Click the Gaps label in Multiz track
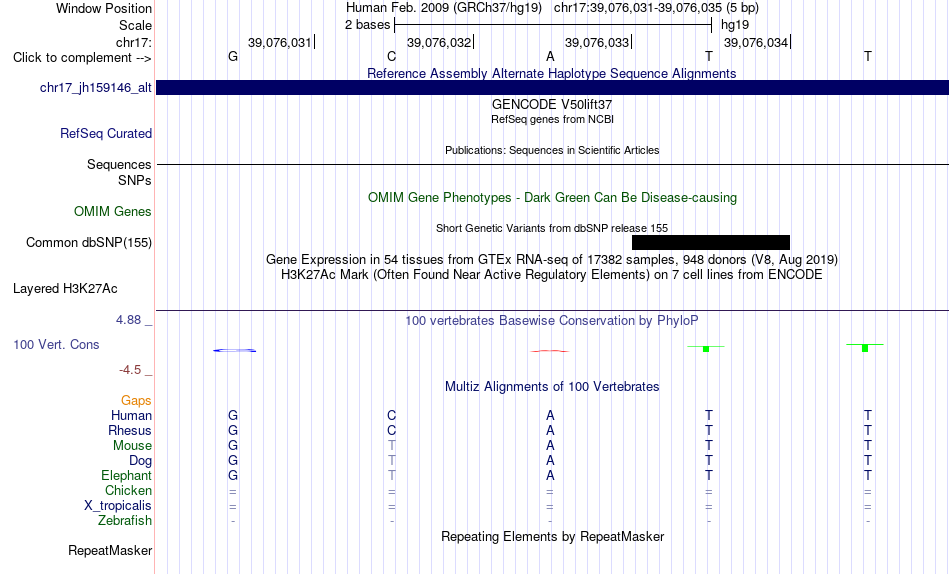Screen dimensions: 950x574 pos(136,401)
